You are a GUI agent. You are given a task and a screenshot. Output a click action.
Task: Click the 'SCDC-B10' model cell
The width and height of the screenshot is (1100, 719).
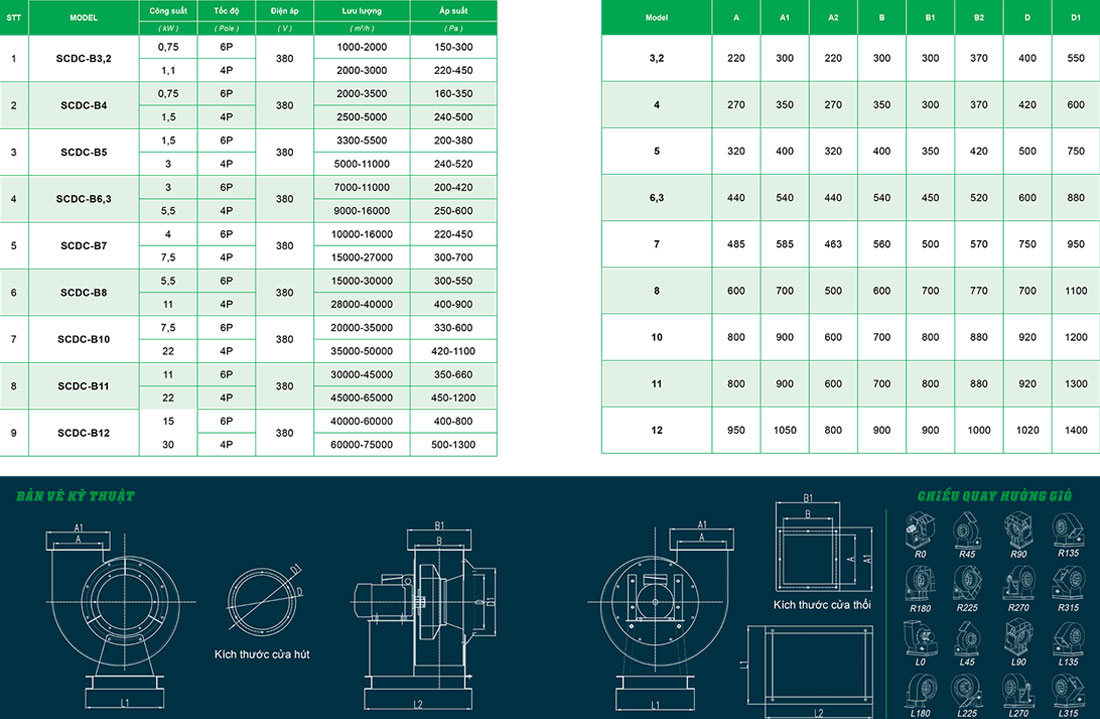tap(83, 339)
